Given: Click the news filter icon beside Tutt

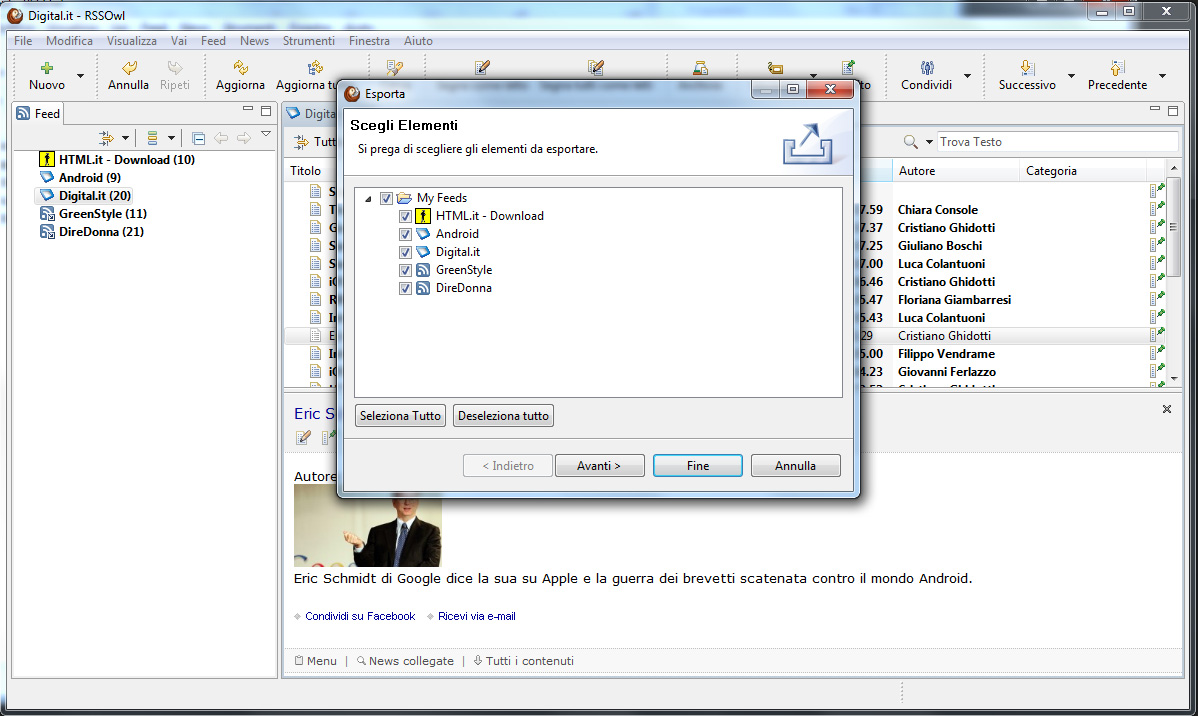Looking at the screenshot, I should click(x=302, y=141).
